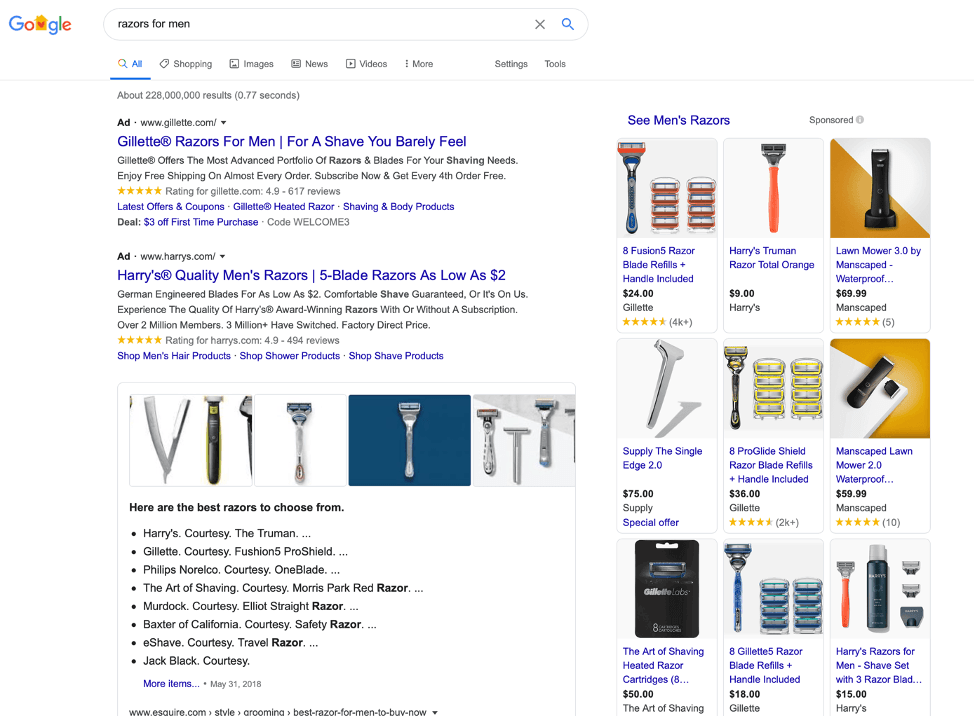This screenshot has width=974, height=716.
Task: Click Gillette Heated Razor sitelink
Action: point(283,207)
